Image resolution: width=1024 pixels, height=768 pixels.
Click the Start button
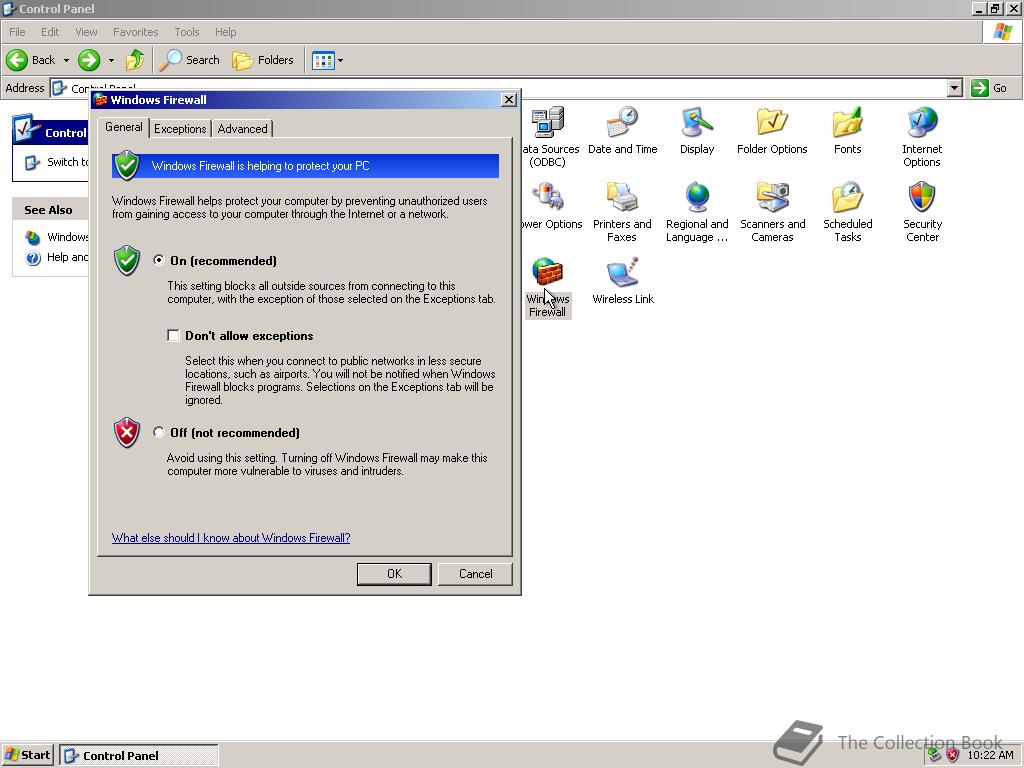[27, 755]
